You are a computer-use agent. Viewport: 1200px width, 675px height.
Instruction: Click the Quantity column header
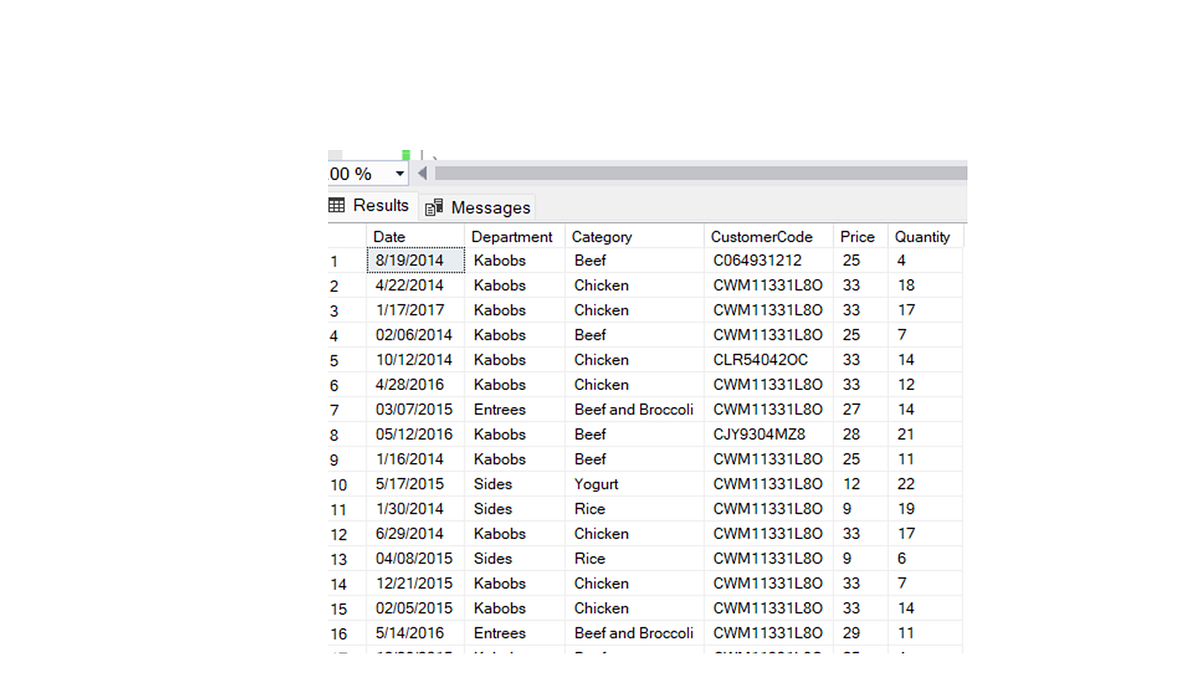(x=923, y=236)
